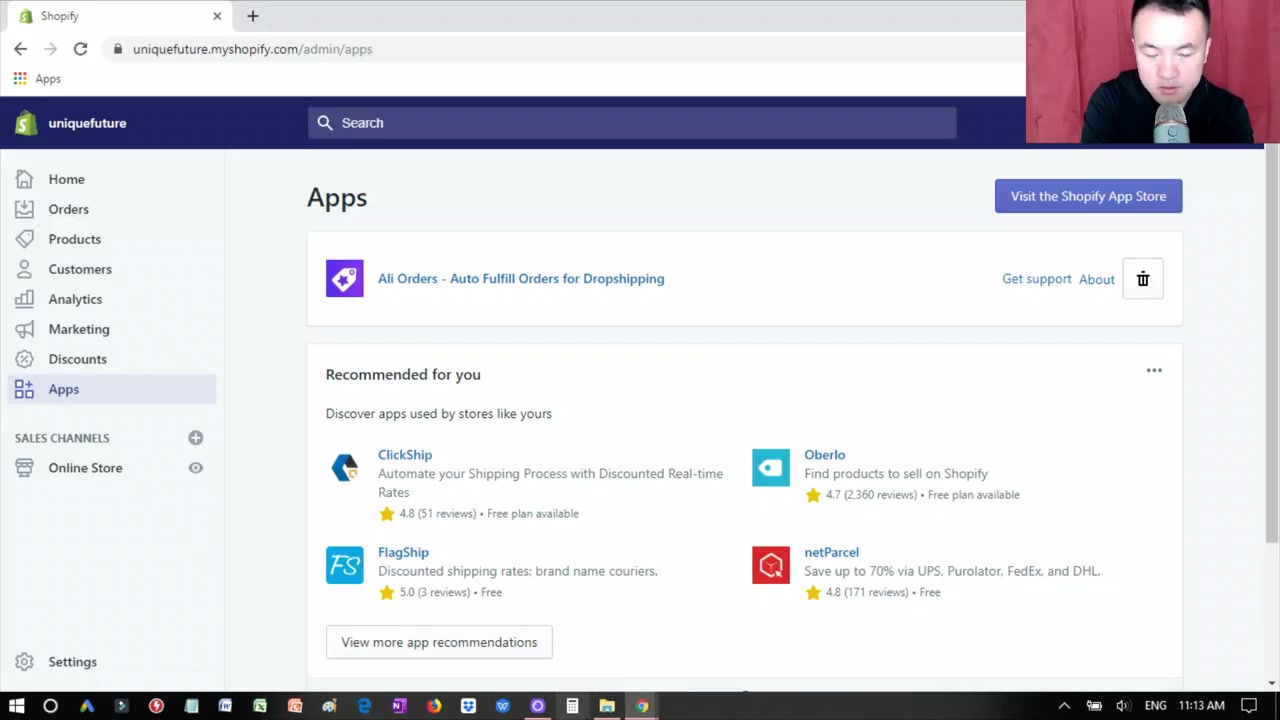Open Home from the sidebar
Viewport: 1280px width, 720px height.
[x=66, y=179]
